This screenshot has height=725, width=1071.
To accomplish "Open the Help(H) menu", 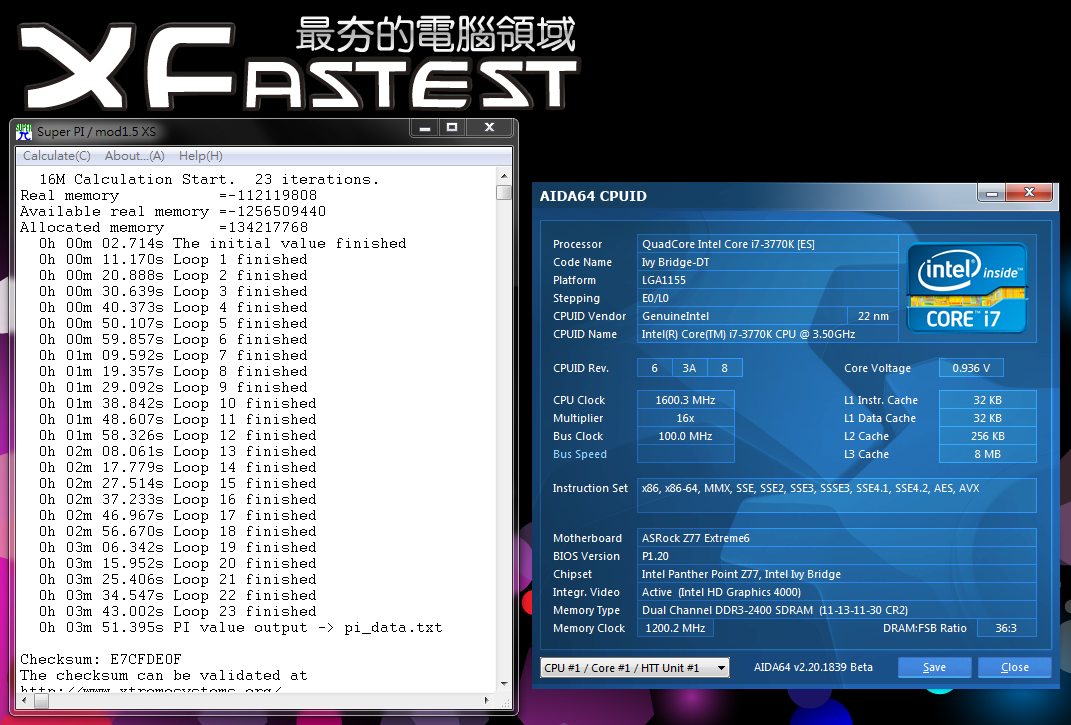I will pos(201,156).
